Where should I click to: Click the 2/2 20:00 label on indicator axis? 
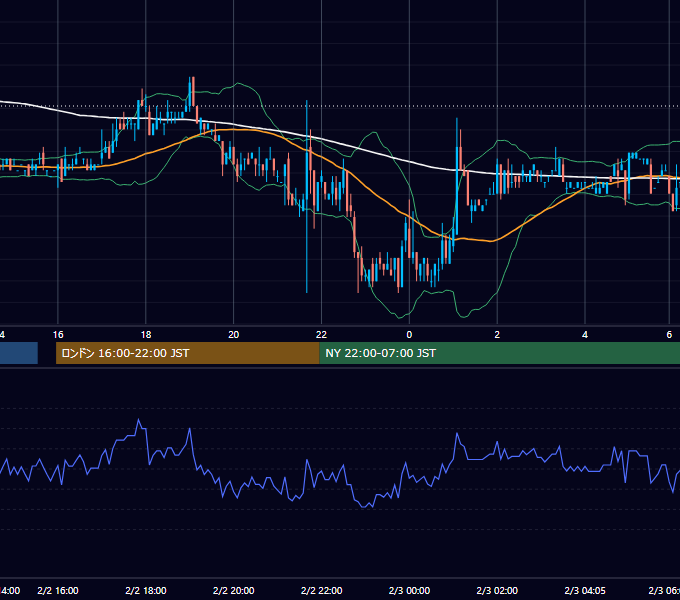(234, 590)
